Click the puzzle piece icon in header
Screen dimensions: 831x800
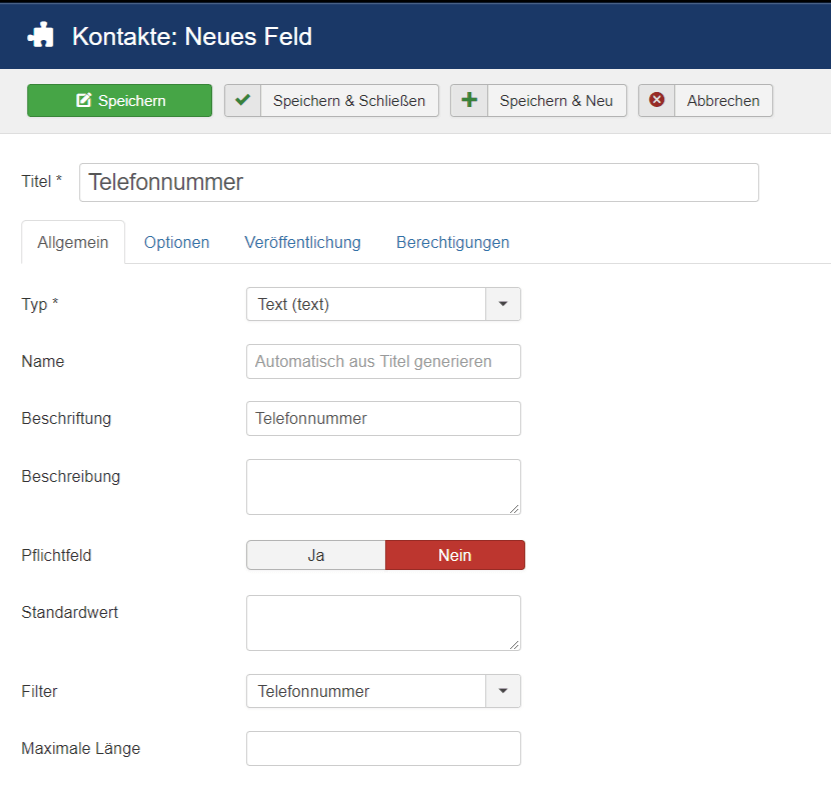[x=41, y=35]
